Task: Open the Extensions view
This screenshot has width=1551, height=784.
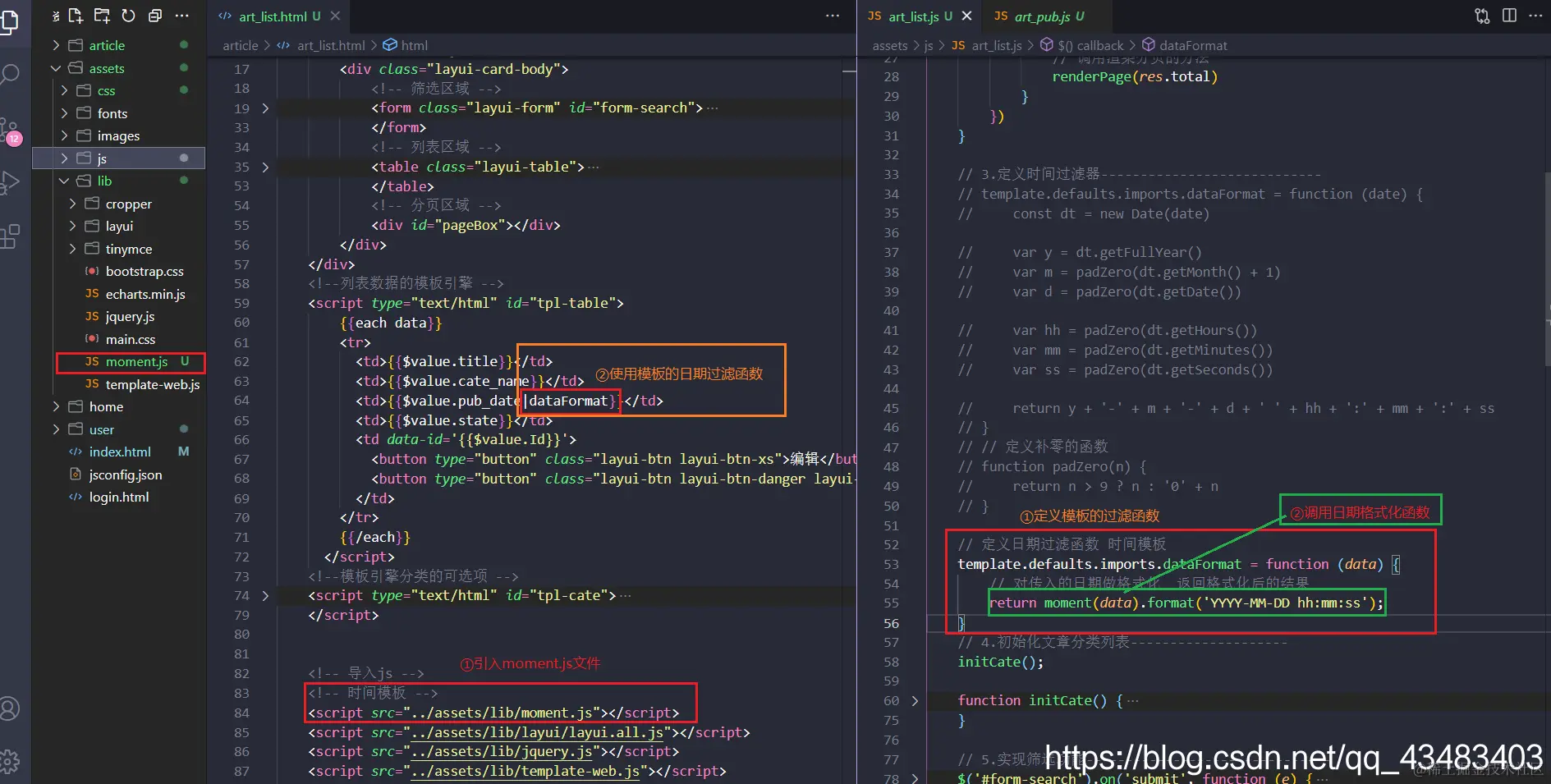Action: click(10, 237)
